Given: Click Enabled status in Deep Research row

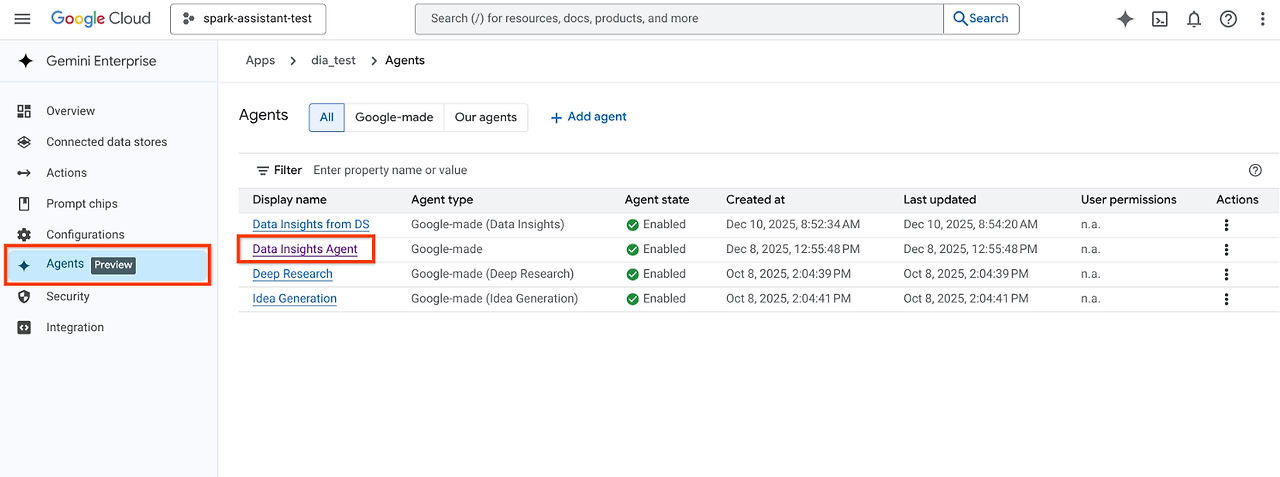Looking at the screenshot, I should tap(656, 274).
